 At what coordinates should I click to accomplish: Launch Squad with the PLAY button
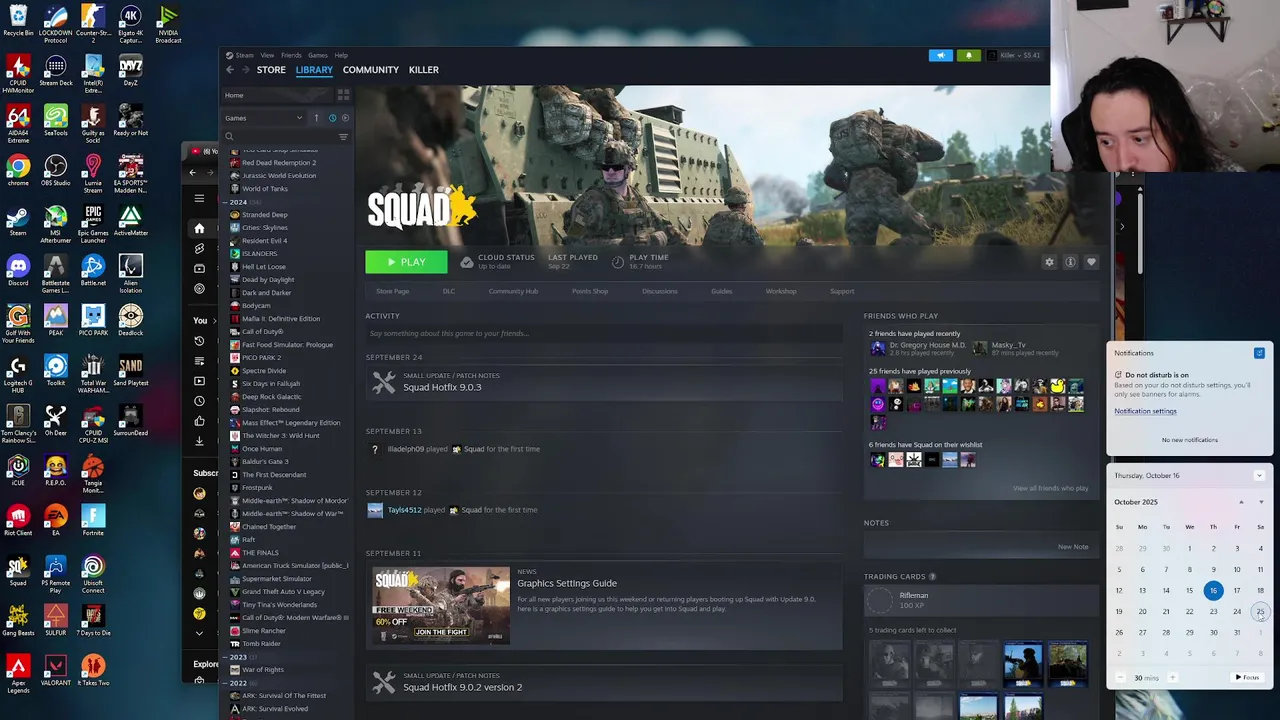[x=406, y=262]
